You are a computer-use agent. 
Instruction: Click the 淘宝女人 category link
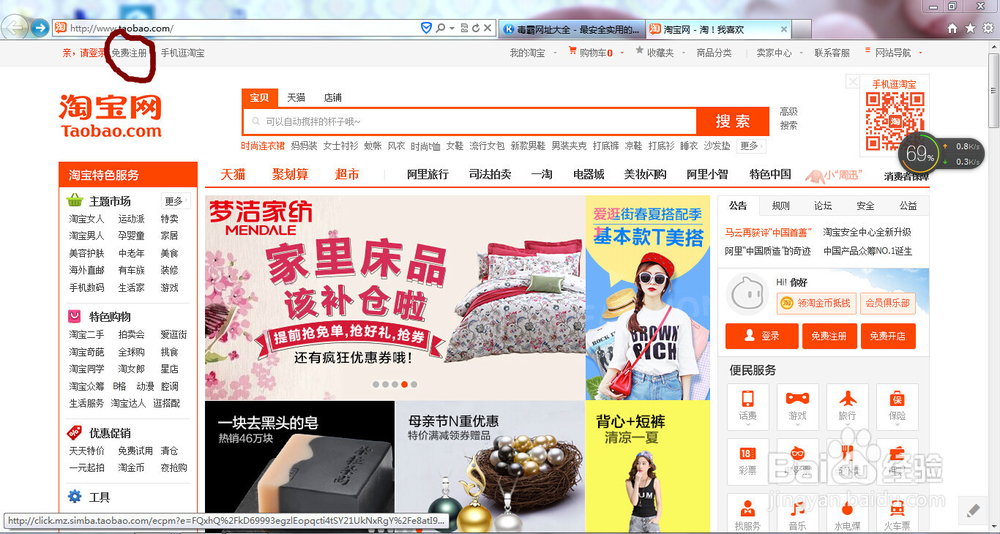tap(86, 219)
